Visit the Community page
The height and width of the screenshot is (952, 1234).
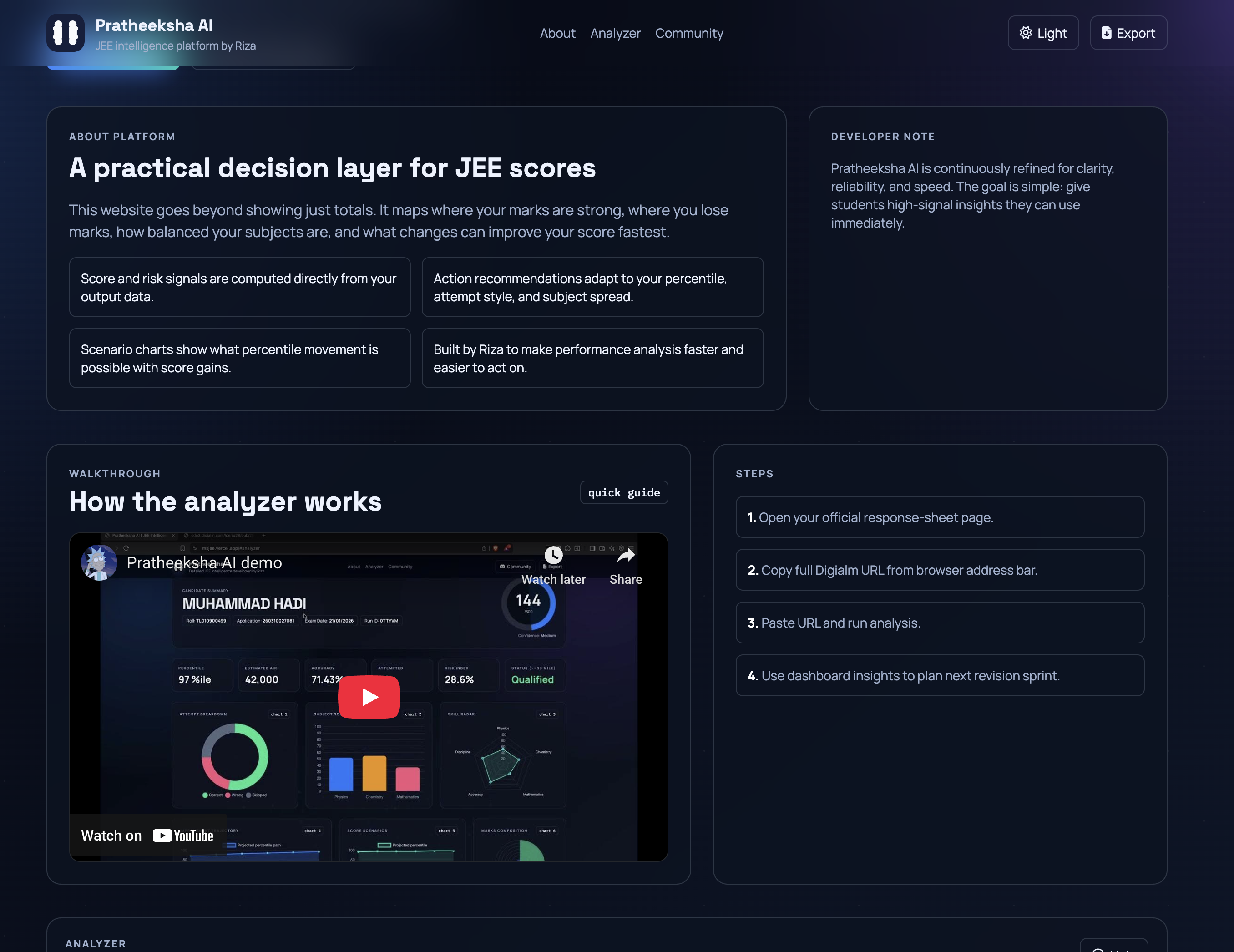tap(689, 33)
